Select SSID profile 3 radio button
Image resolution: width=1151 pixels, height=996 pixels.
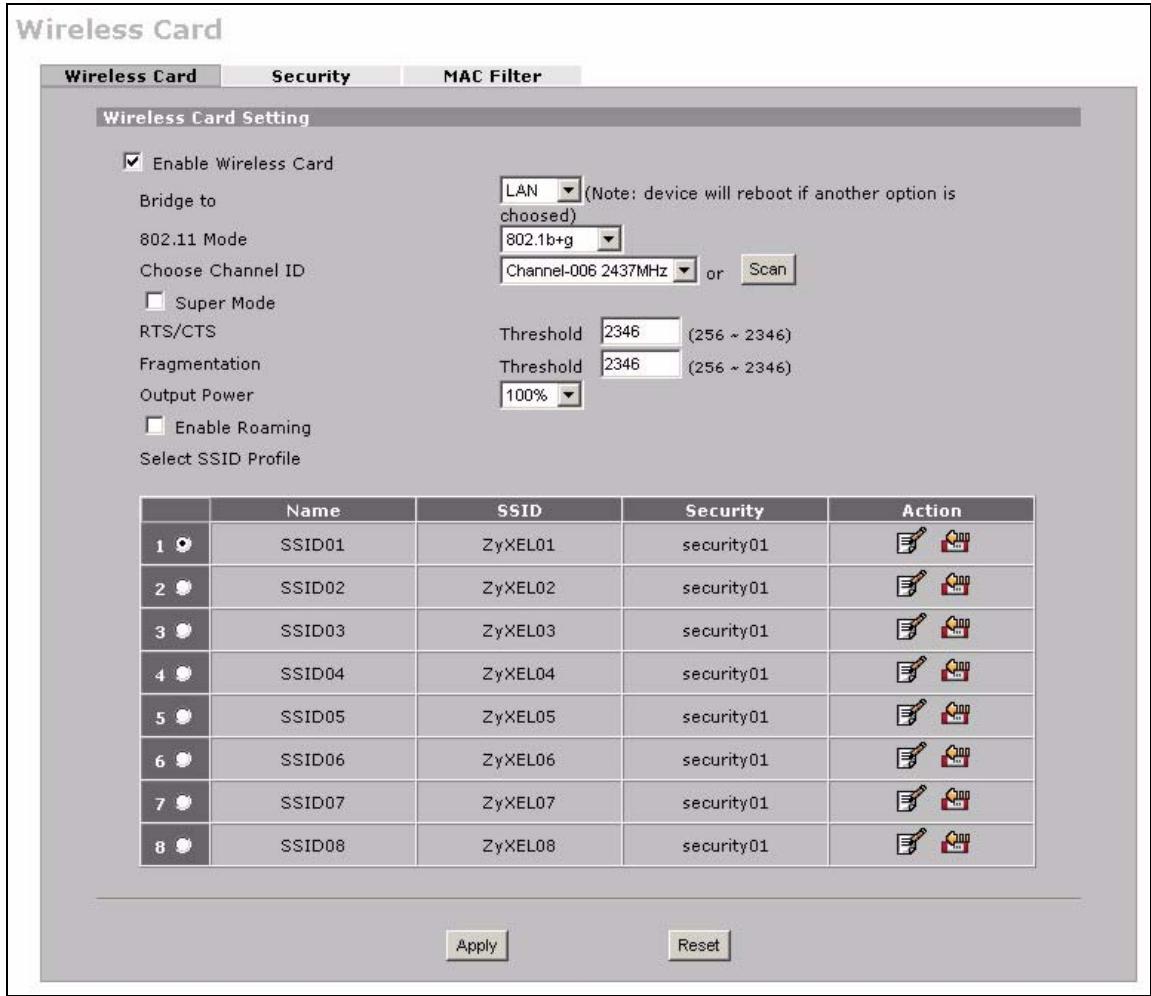pyautogui.click(x=184, y=630)
